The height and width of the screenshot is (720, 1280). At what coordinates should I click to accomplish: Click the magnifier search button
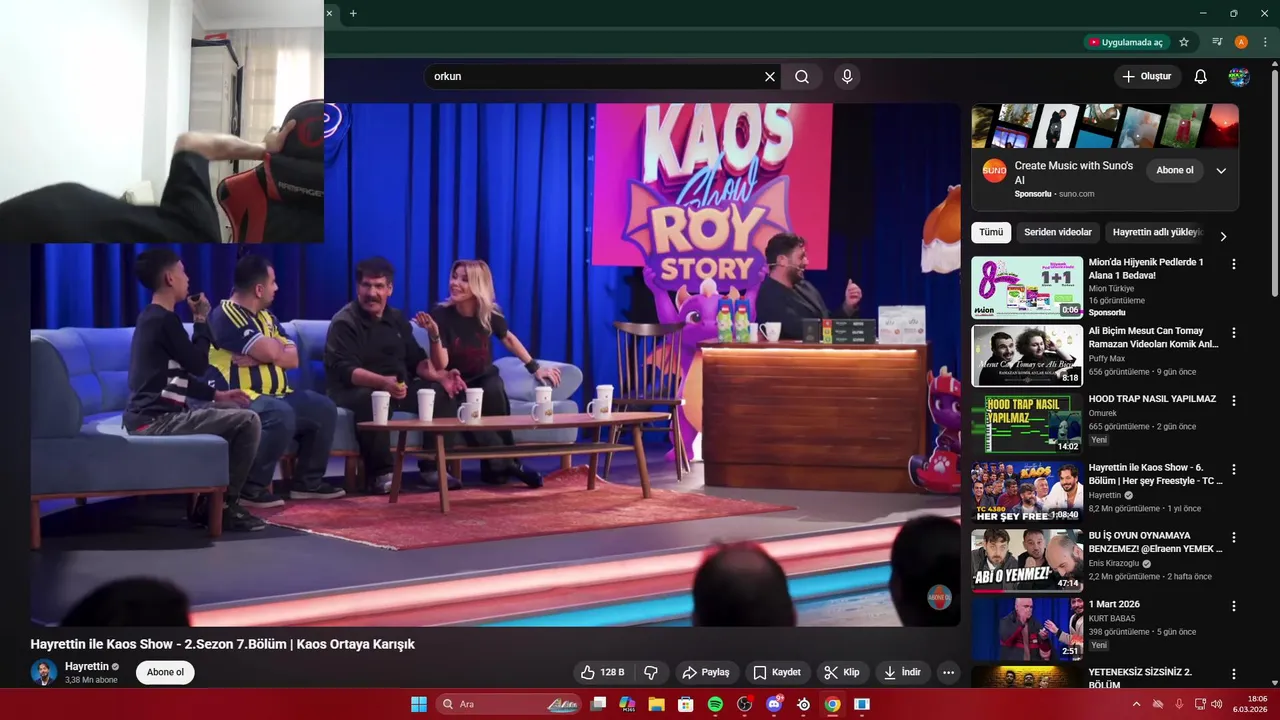(802, 76)
